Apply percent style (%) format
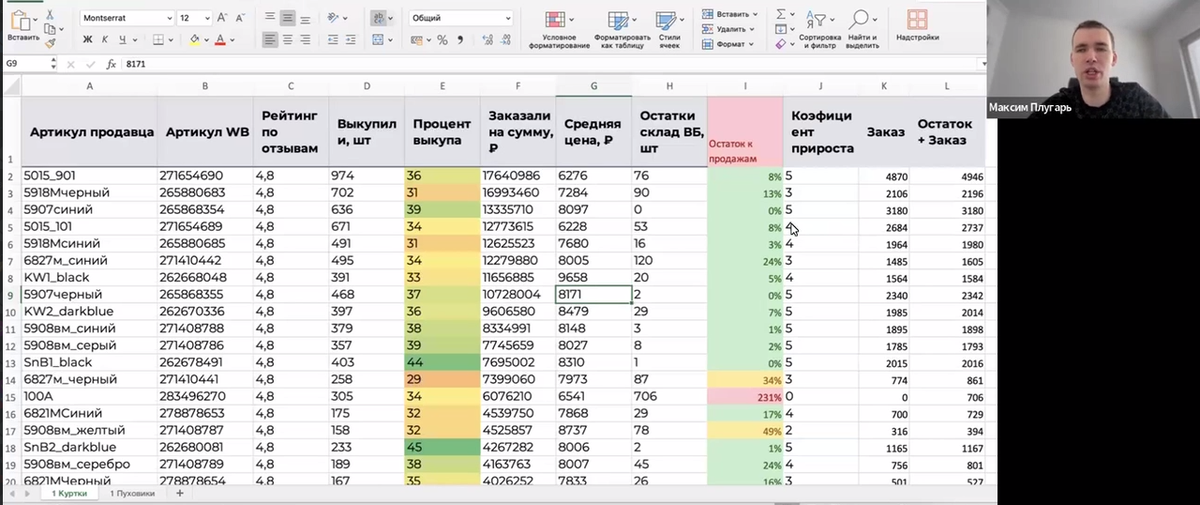Viewport: 1200px width, 505px height. coord(442,40)
